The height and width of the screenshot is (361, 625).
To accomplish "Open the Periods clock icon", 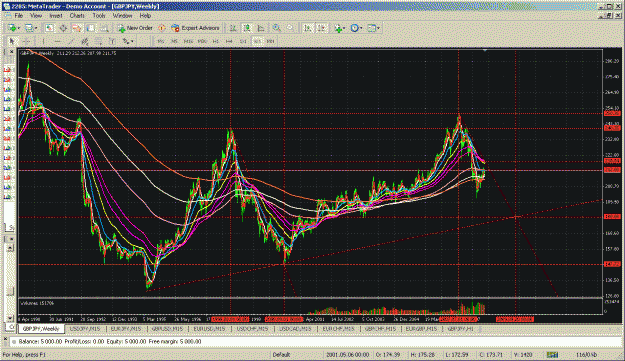I will point(354,28).
